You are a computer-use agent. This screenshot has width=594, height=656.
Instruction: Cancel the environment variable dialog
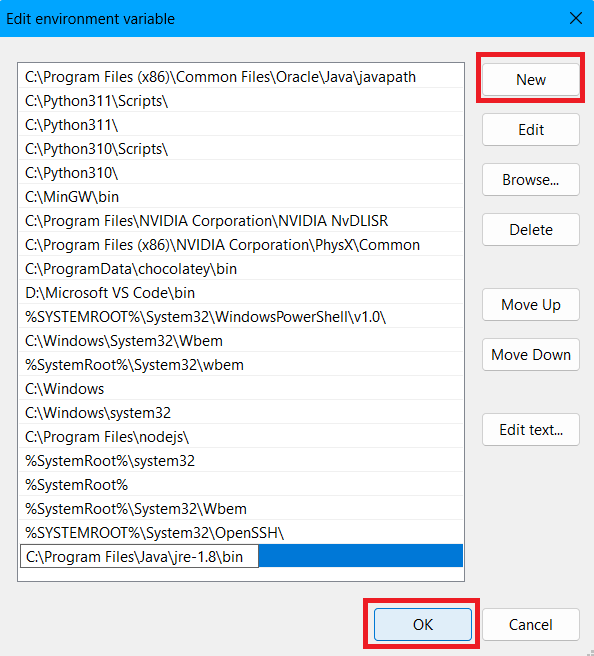[530, 625]
